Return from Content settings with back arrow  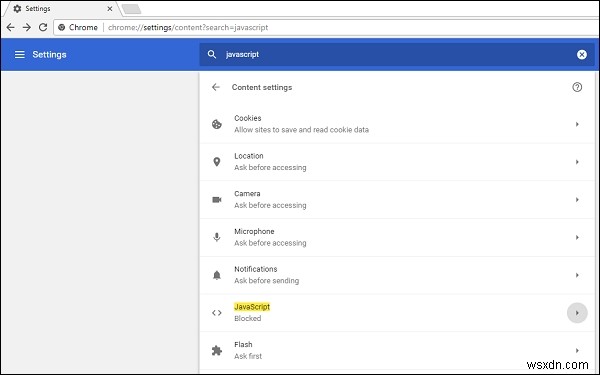point(216,87)
